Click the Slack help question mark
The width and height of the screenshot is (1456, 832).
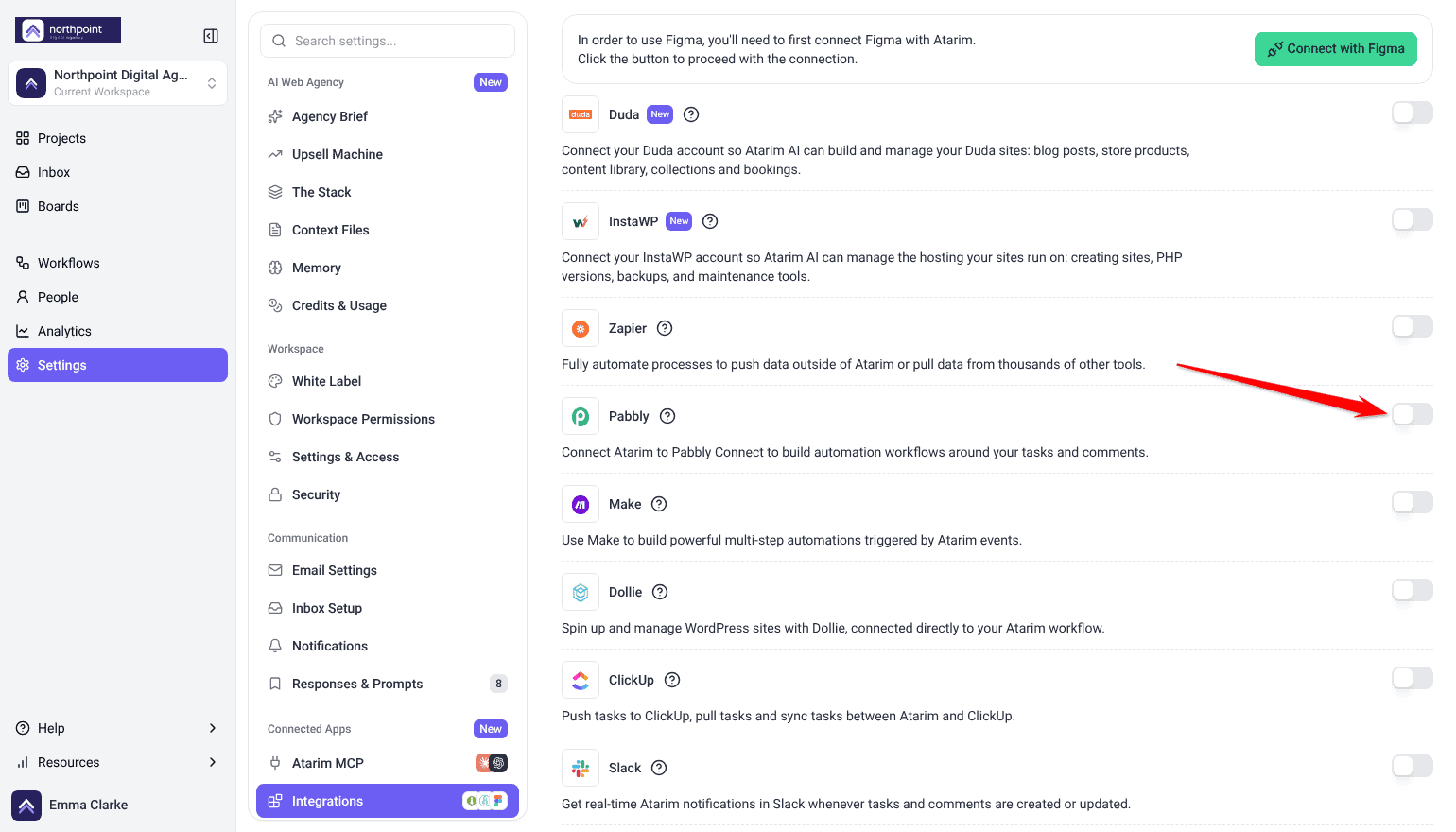tap(659, 768)
